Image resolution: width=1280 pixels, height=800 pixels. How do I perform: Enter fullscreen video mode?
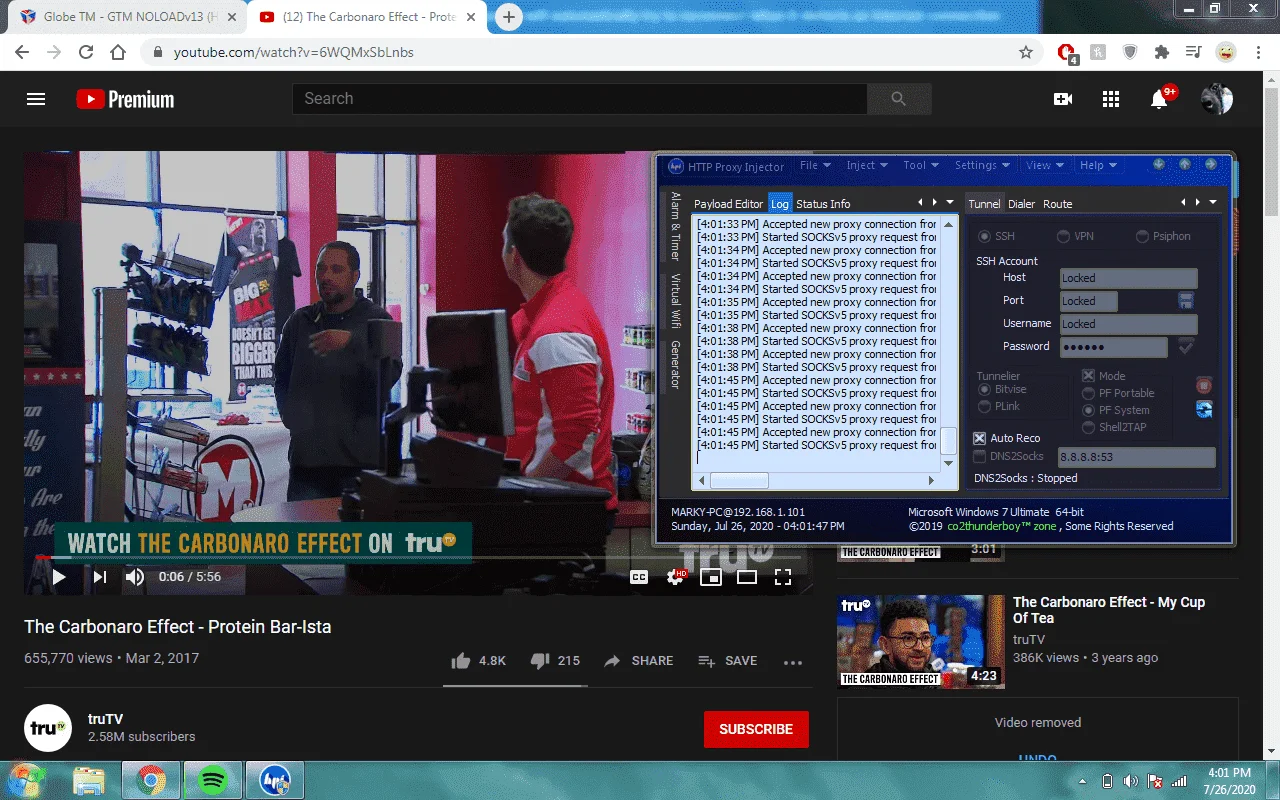(783, 577)
